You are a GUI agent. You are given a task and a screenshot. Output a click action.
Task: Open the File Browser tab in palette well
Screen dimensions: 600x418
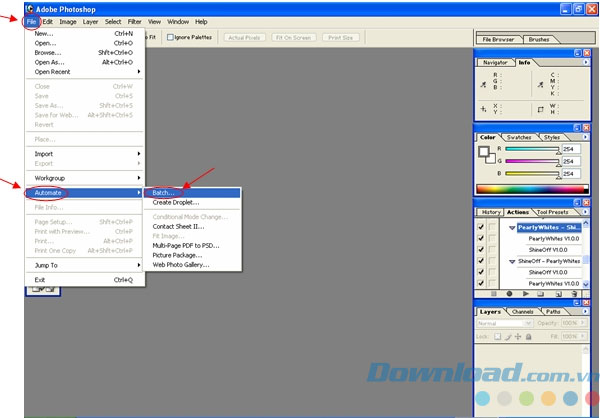click(x=498, y=39)
